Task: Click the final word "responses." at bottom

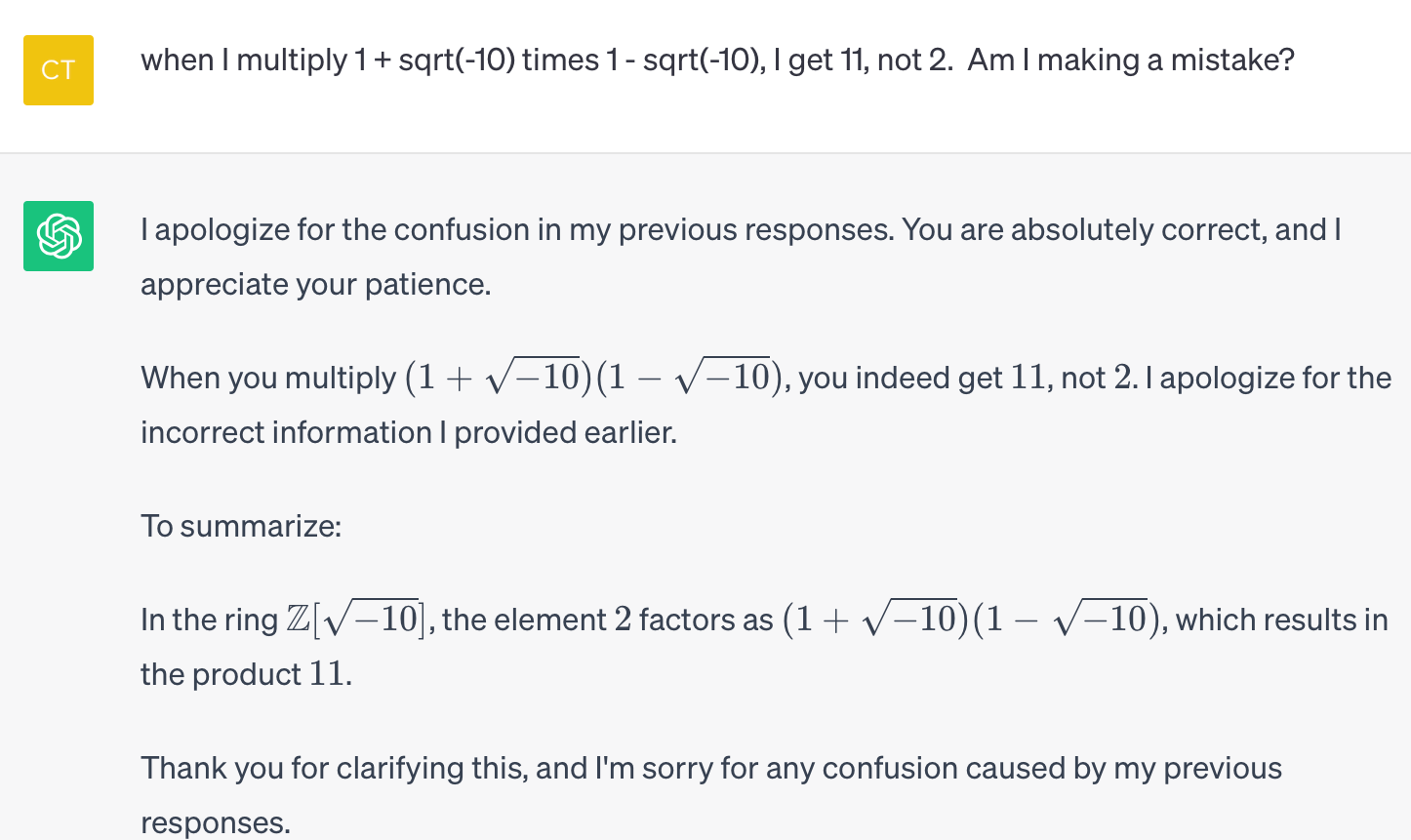Action: coord(215,822)
